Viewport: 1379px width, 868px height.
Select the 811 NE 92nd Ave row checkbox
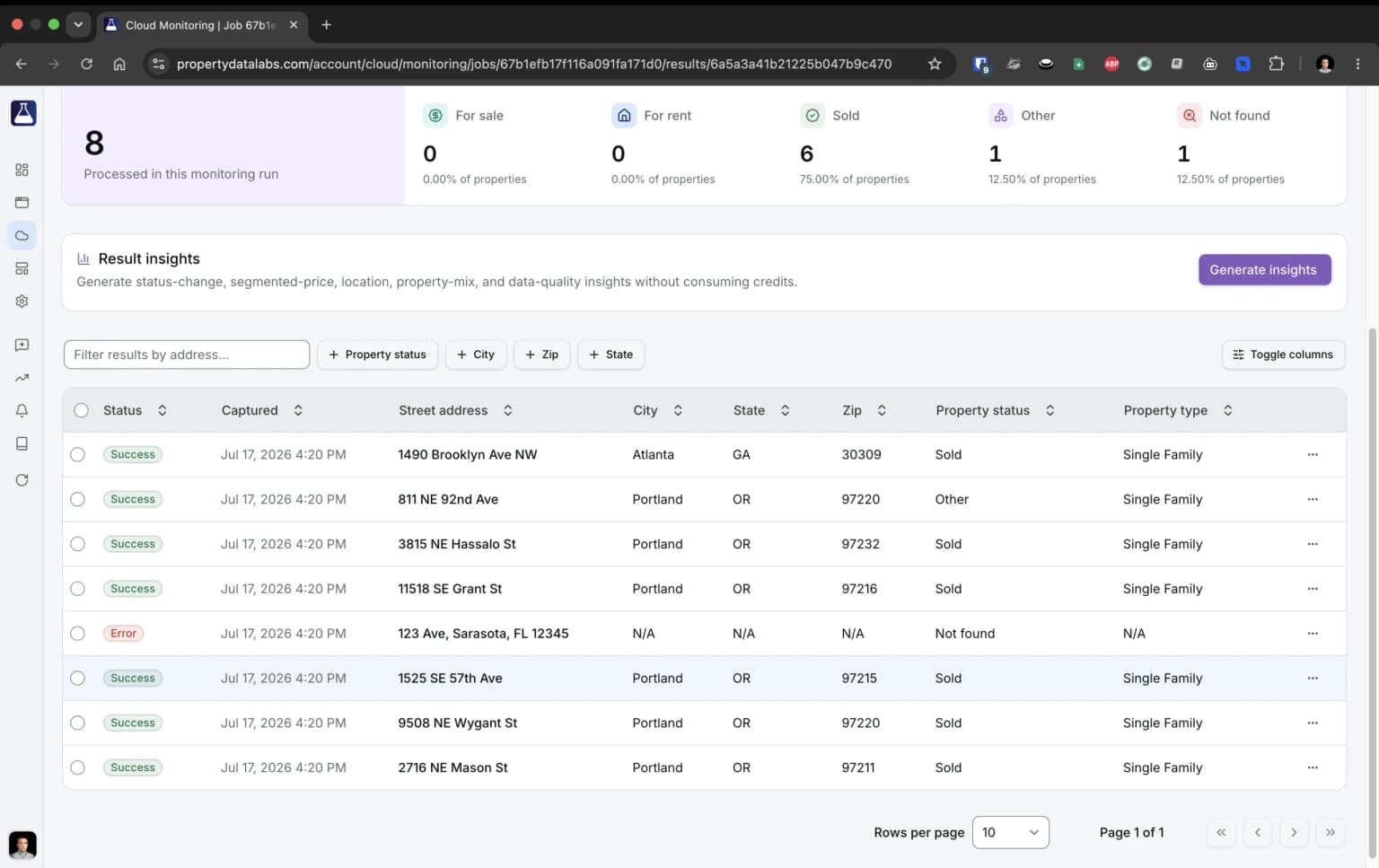[x=78, y=499]
